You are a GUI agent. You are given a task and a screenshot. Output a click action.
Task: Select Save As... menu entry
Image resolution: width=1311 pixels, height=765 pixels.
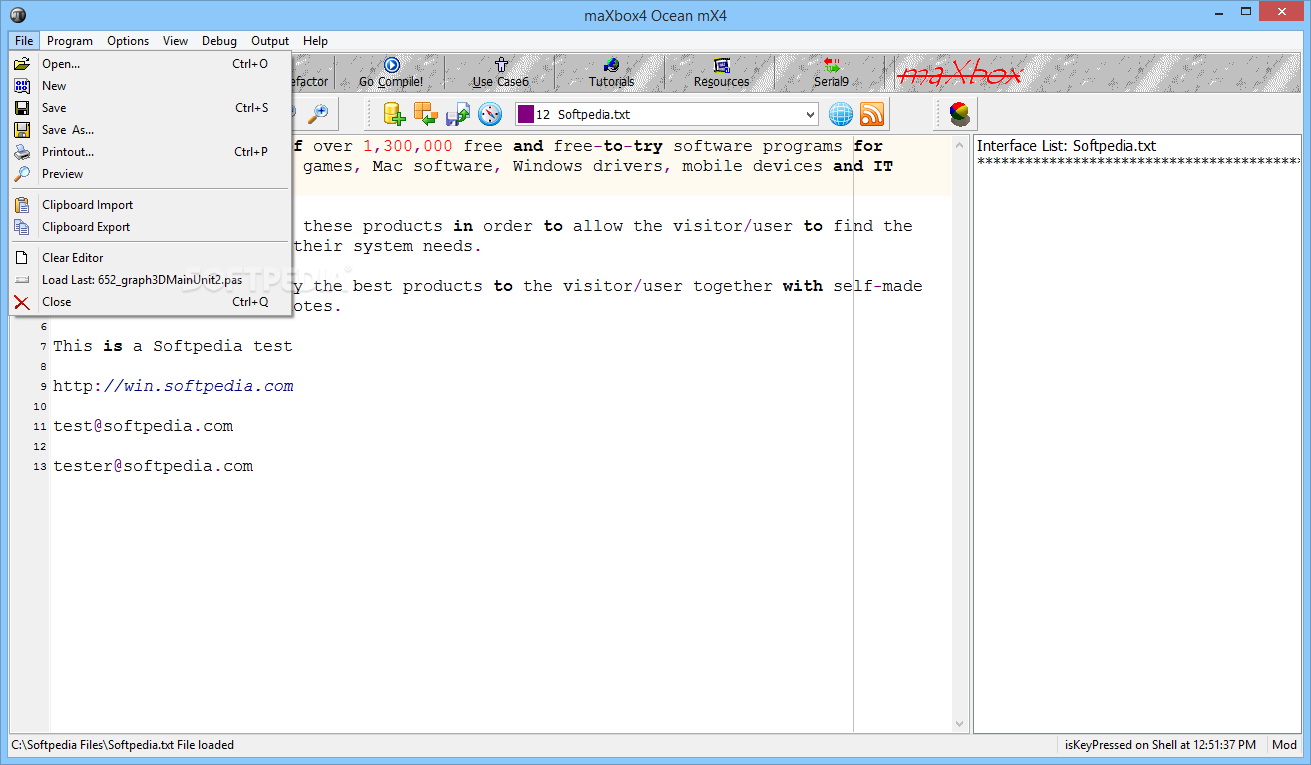pos(150,130)
